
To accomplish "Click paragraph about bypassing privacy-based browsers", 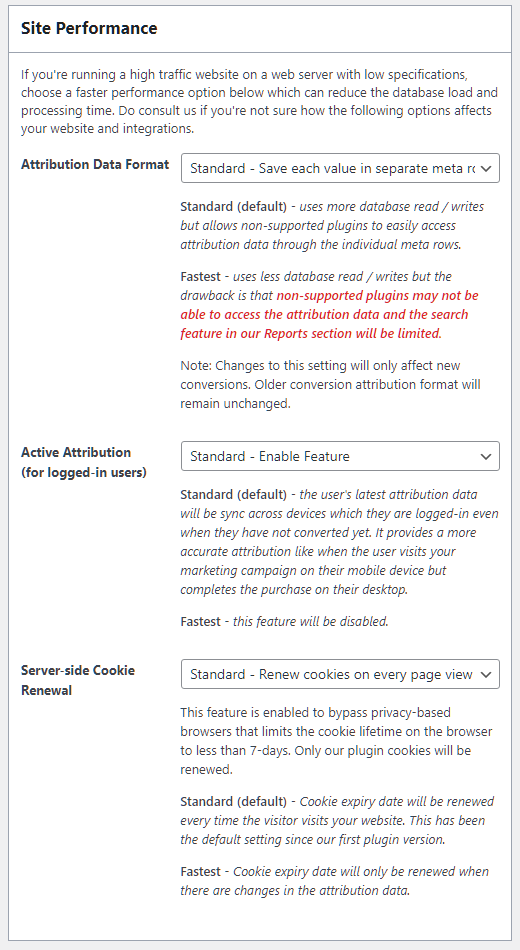I will click(x=336, y=741).
